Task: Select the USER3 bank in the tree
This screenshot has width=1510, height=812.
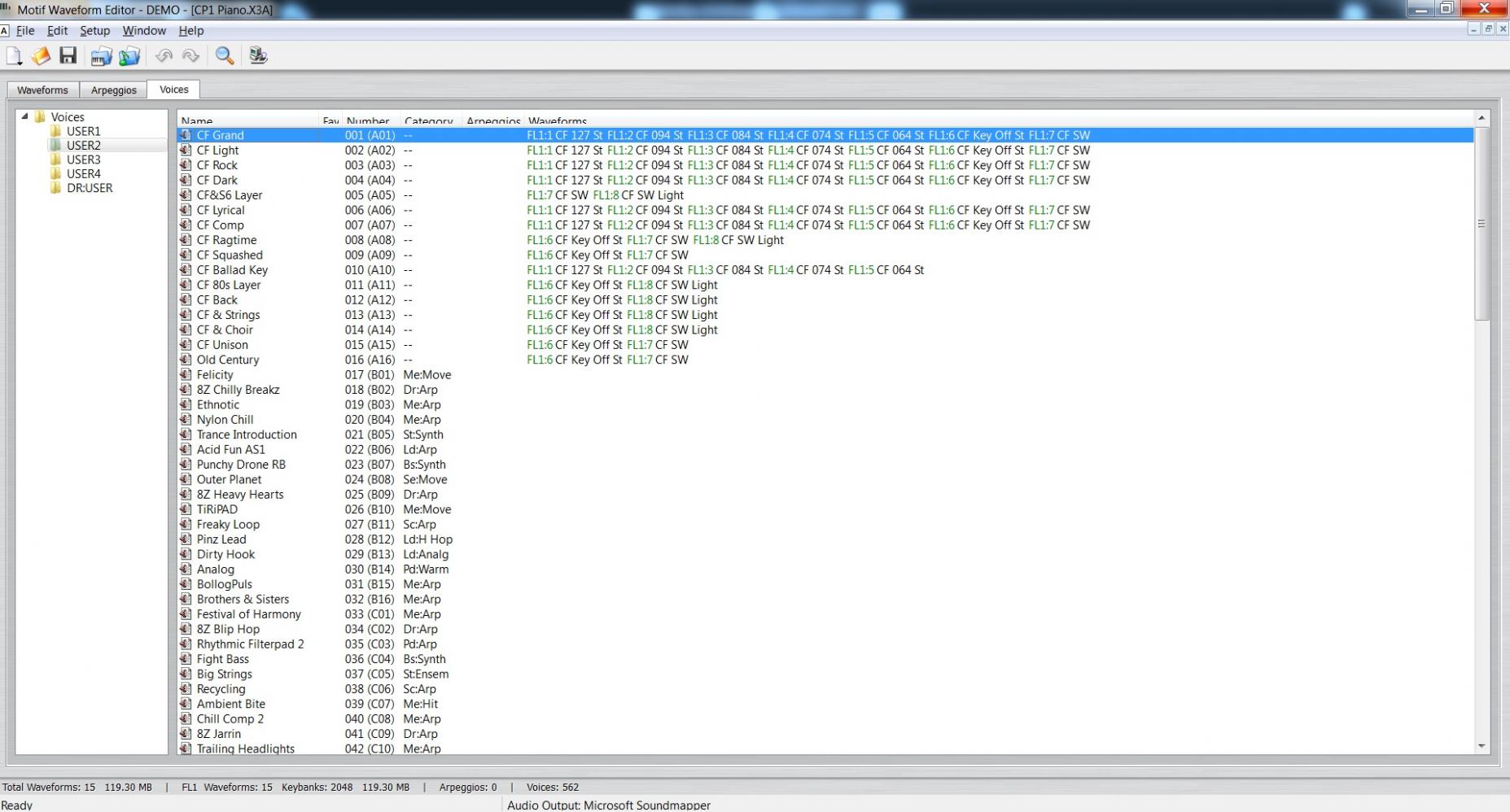Action: point(84,159)
